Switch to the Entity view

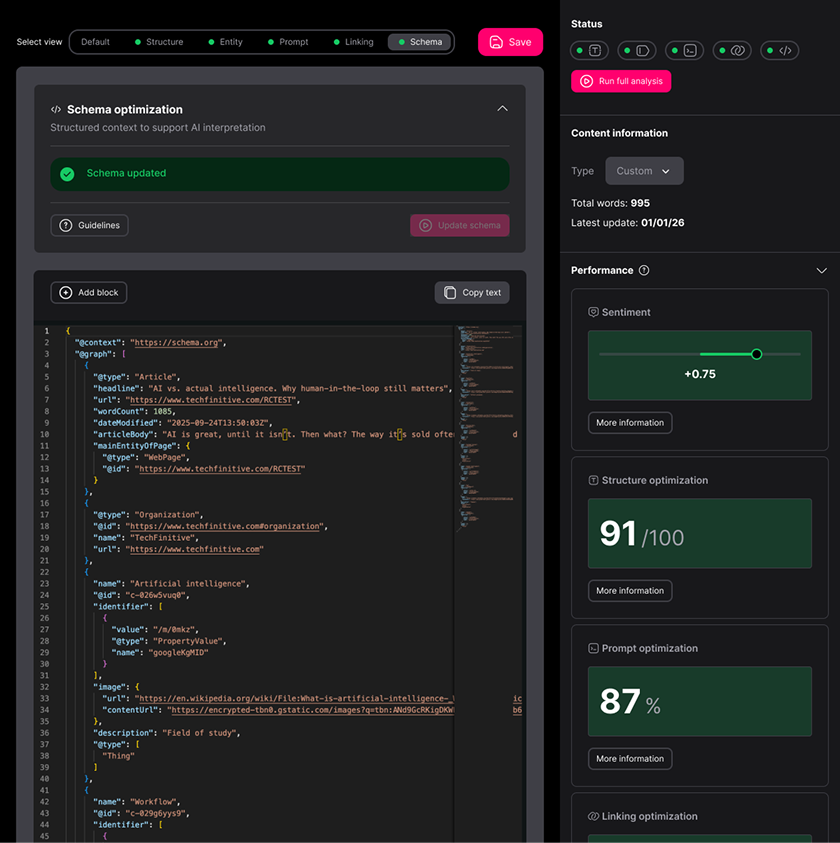pos(226,42)
